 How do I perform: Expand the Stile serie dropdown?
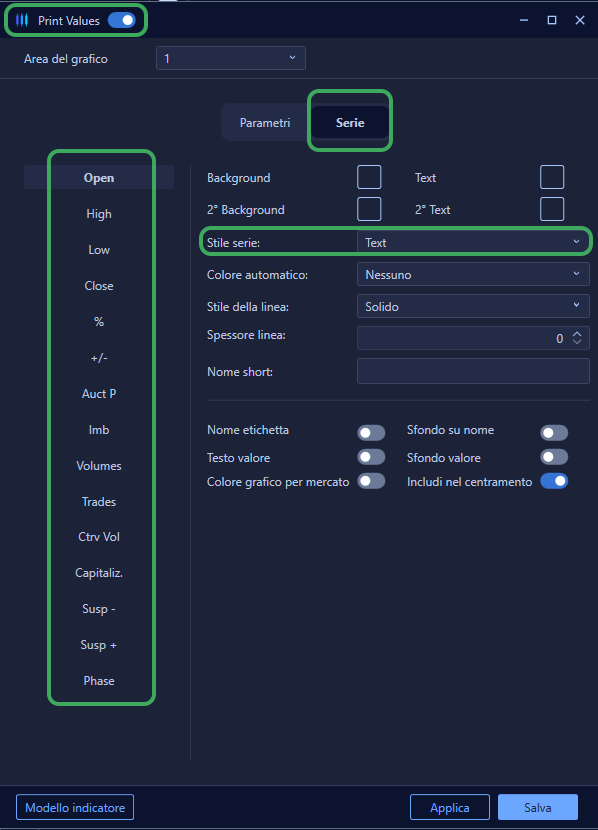tap(473, 242)
